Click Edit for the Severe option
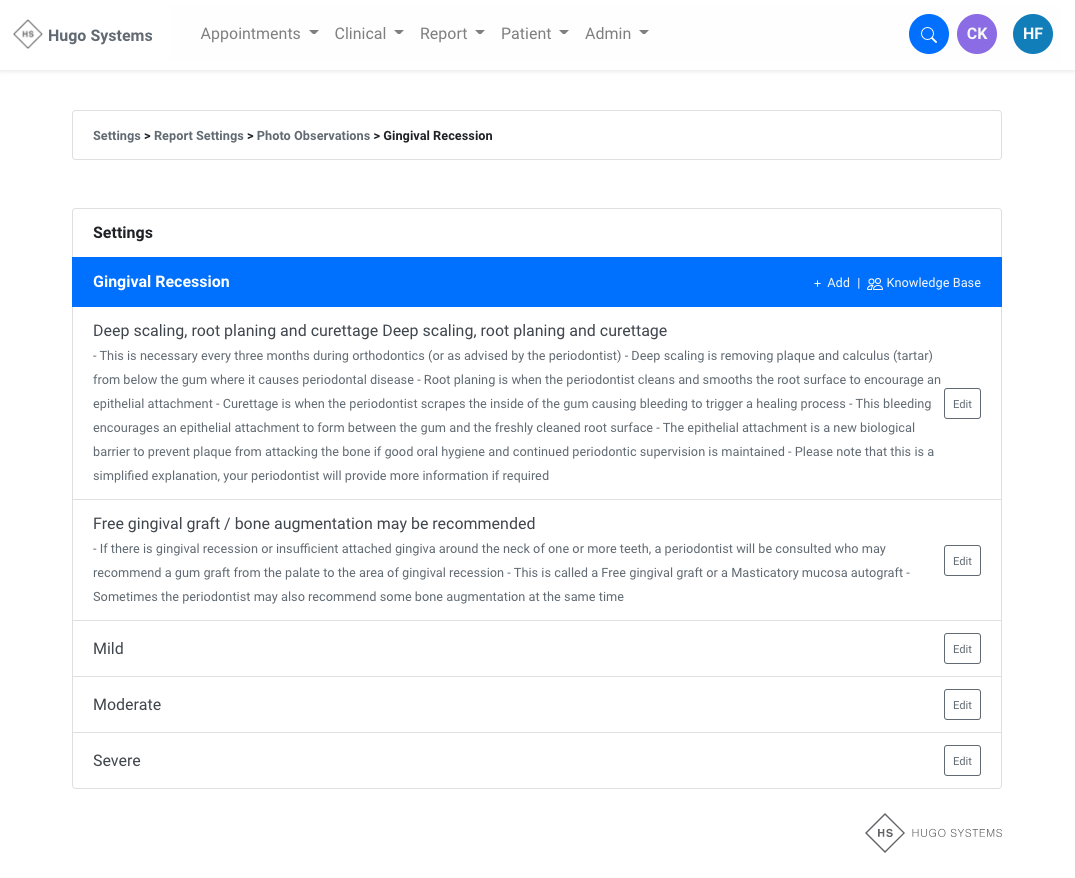Screen dimensions: 1075x878 (x=962, y=761)
